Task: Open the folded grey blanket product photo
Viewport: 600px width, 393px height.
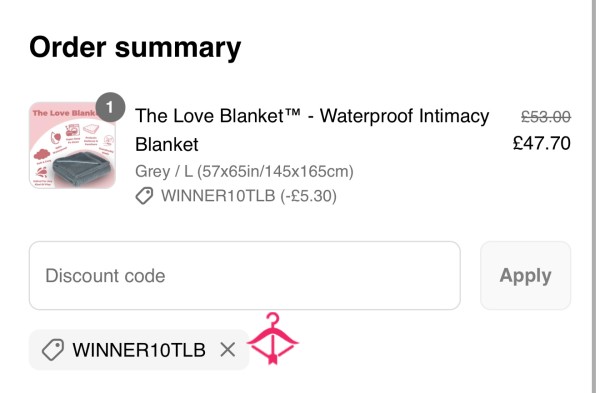Action: tap(83, 168)
